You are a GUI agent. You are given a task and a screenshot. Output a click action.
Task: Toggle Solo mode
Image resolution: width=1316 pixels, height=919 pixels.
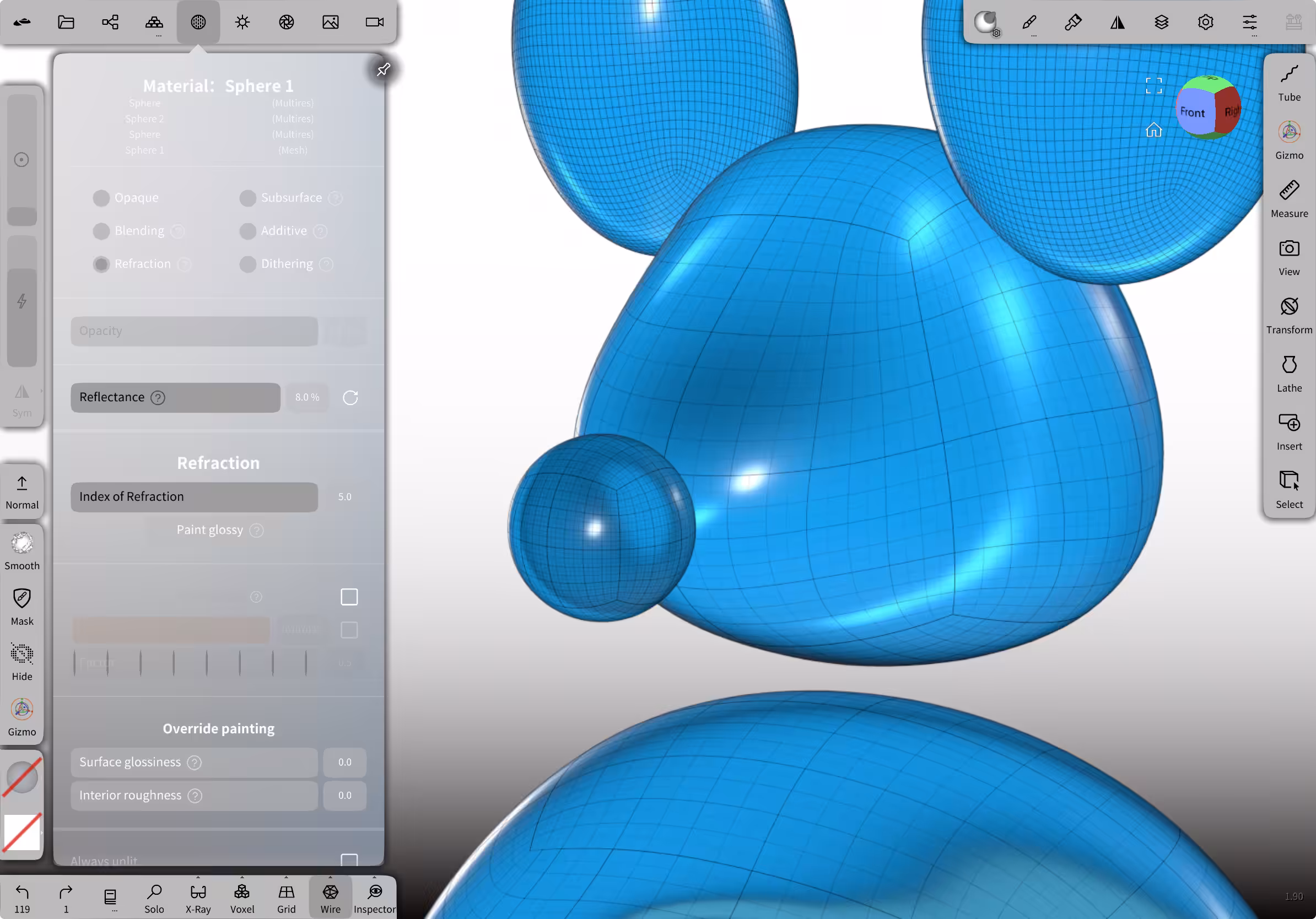point(154,898)
